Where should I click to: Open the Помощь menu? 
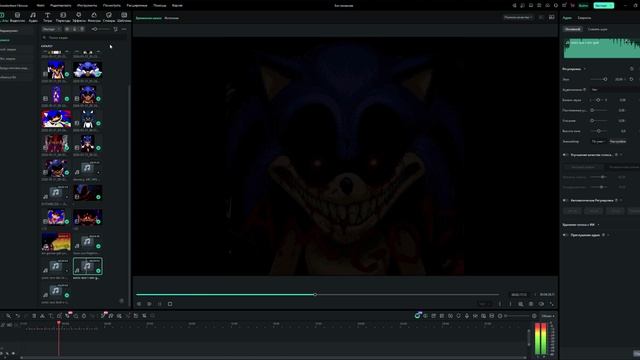point(160,5)
